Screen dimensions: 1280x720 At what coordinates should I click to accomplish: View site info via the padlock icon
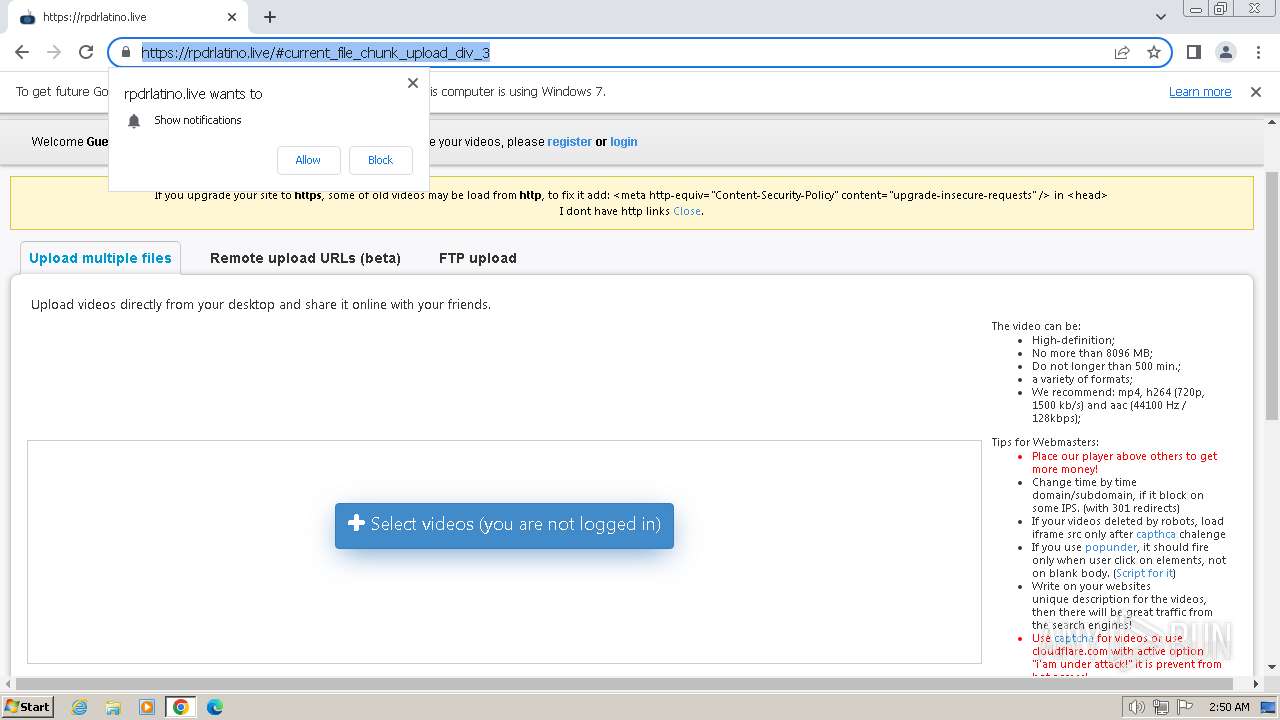tap(126, 52)
